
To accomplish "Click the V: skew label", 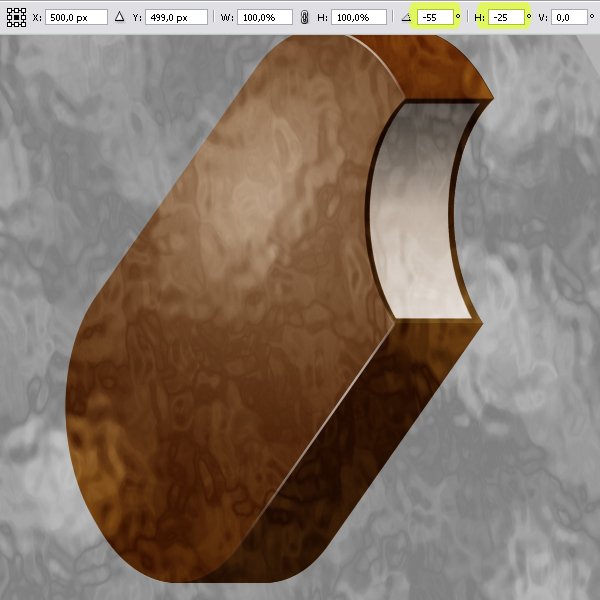I will click(543, 18).
